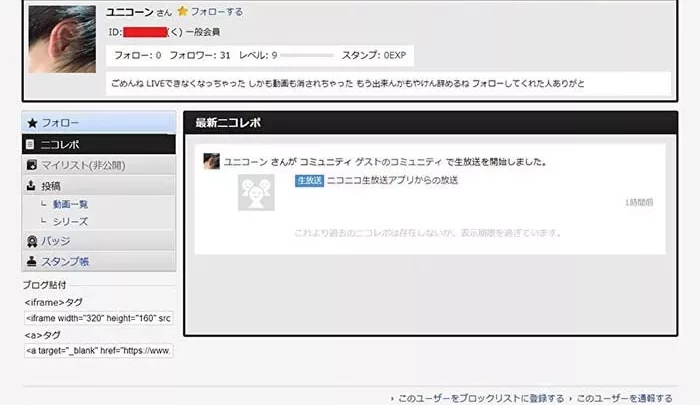
Task: Open the シリーズ sub-item
Action: coord(70,221)
